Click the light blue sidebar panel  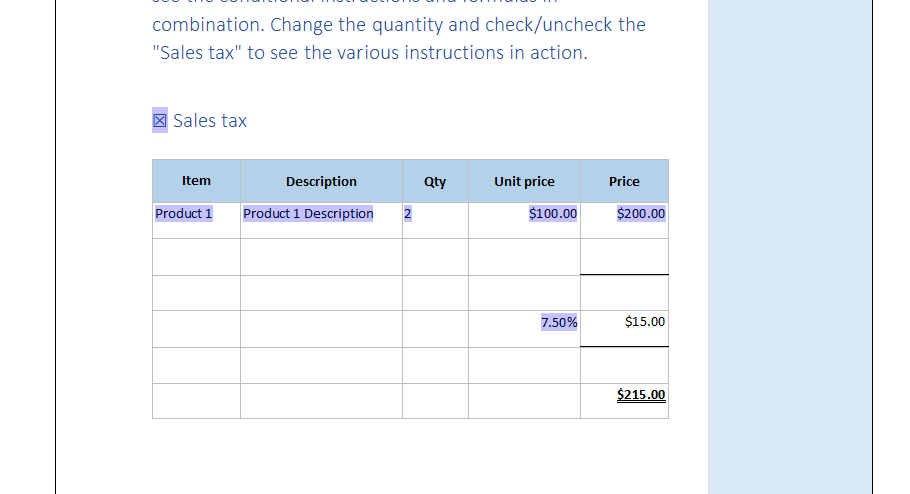click(x=790, y=247)
